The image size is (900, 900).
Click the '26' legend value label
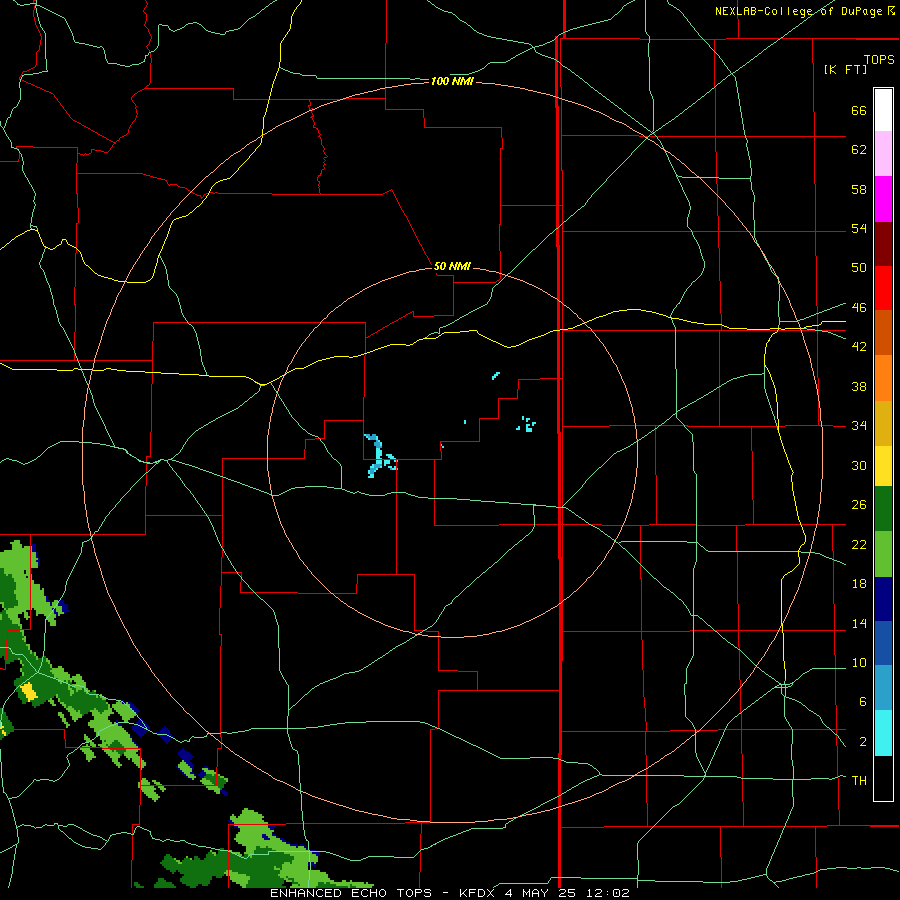tap(859, 505)
